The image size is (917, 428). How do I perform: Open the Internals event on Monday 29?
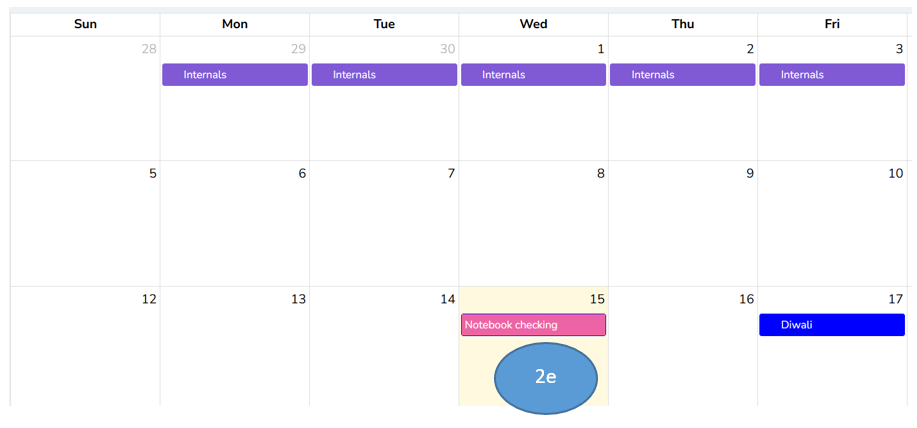(x=234, y=75)
